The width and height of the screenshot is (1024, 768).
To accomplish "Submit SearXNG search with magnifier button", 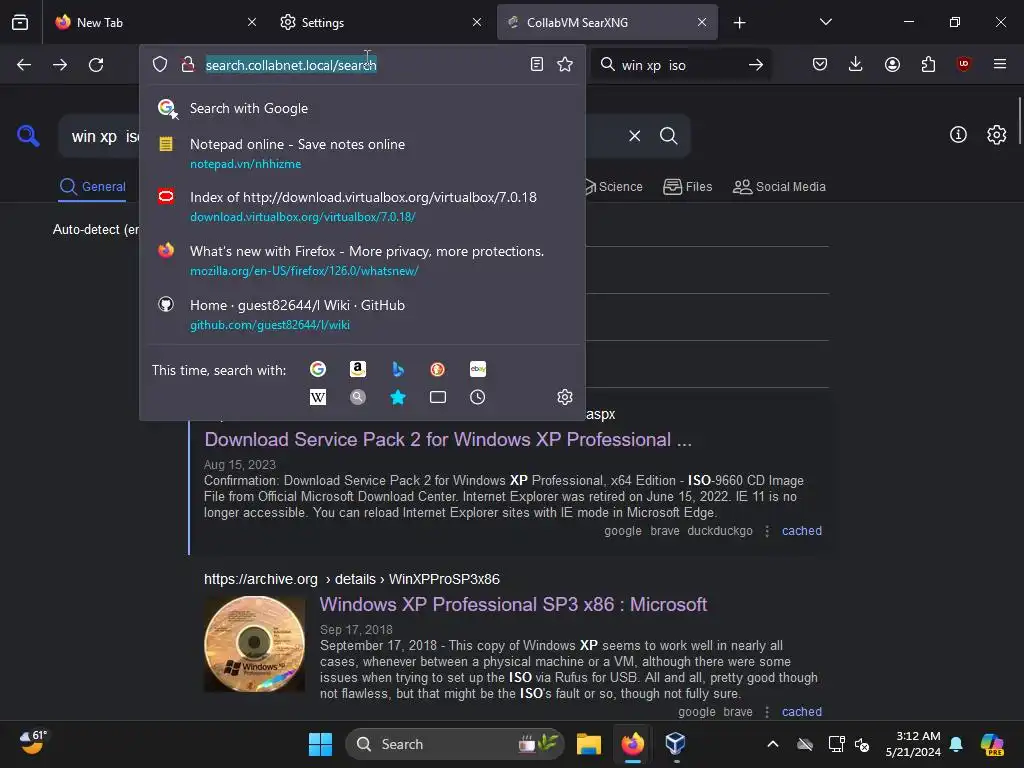I will pyautogui.click(x=668, y=136).
